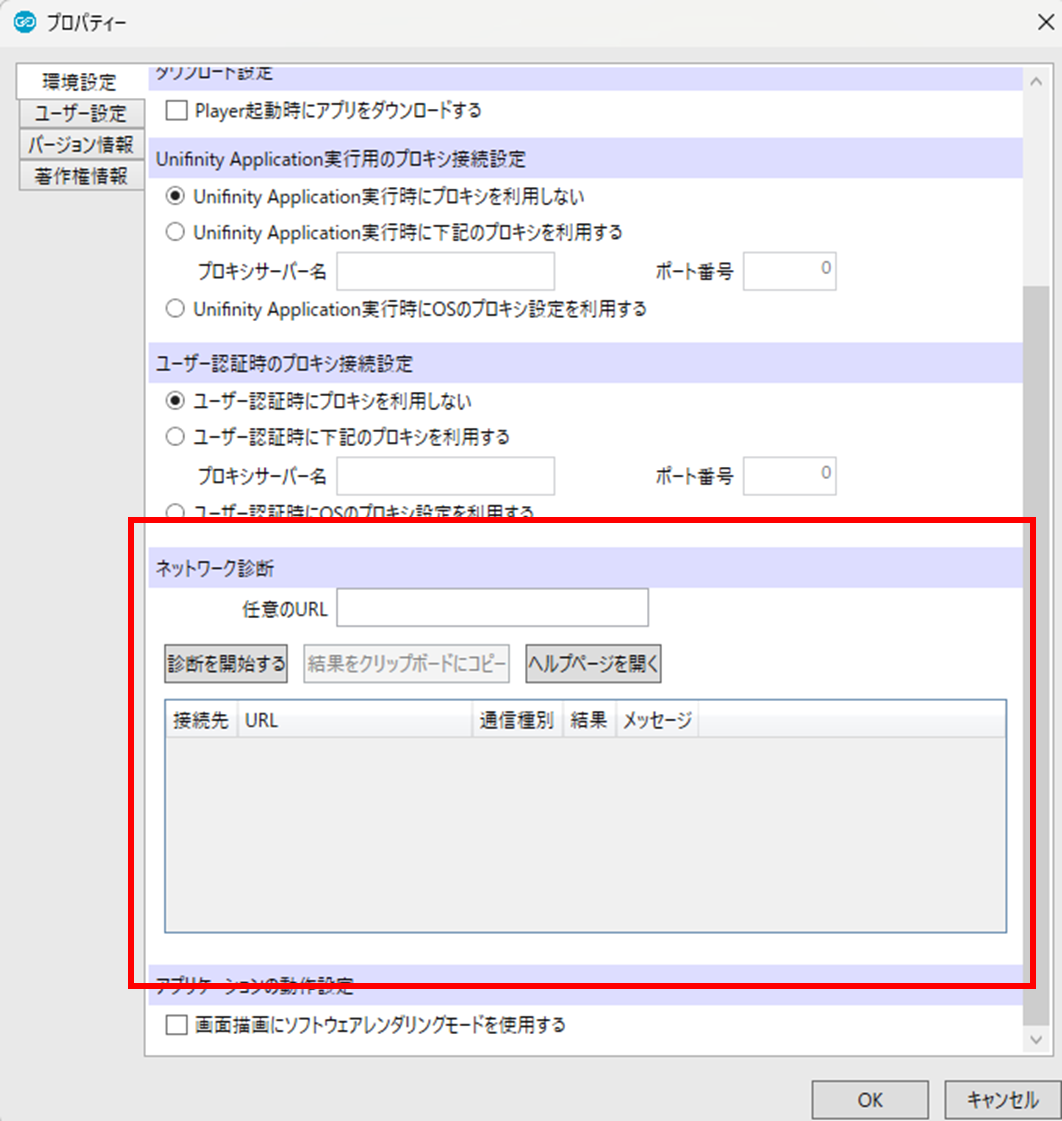Click the scrollbar down arrow
Viewport: 1062px width, 1121px height.
[x=1037, y=1041]
